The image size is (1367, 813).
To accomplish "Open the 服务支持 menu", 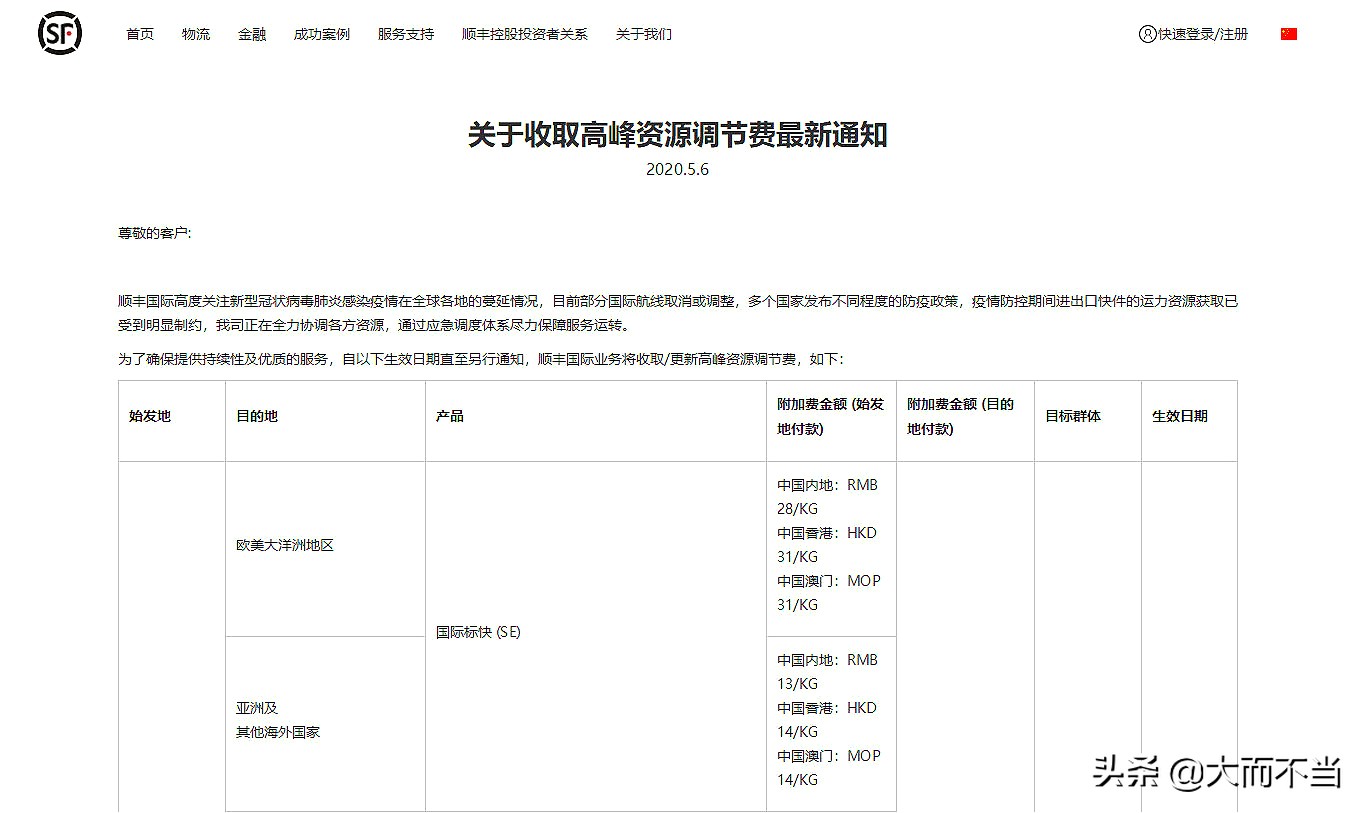I will pyautogui.click(x=406, y=34).
